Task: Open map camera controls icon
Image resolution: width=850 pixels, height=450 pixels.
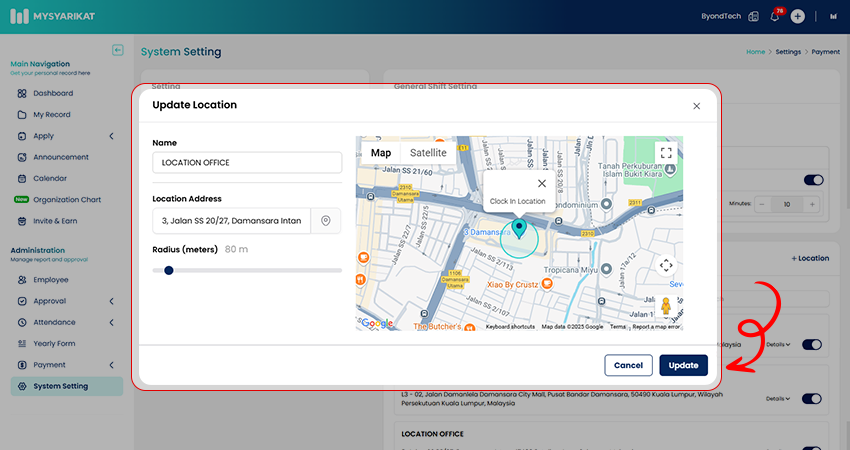Action: click(666, 265)
